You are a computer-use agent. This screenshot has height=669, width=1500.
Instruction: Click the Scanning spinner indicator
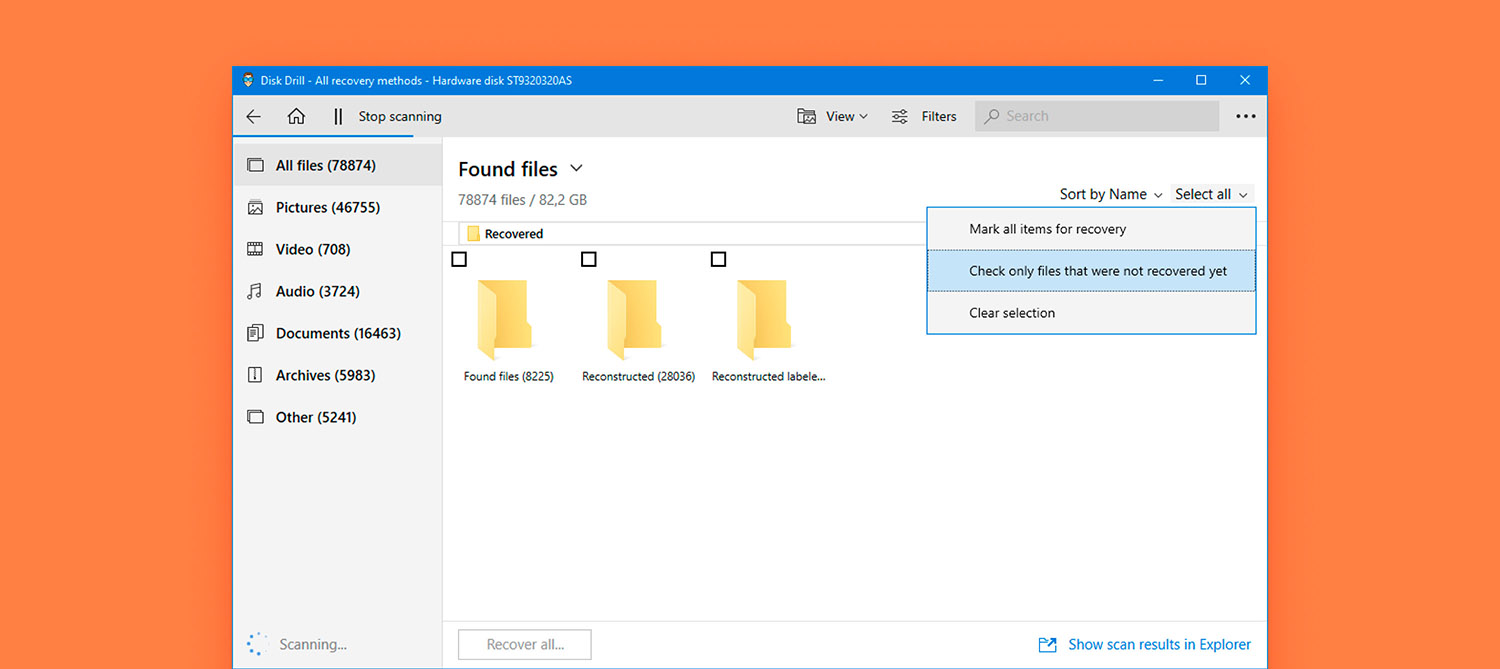point(257,645)
